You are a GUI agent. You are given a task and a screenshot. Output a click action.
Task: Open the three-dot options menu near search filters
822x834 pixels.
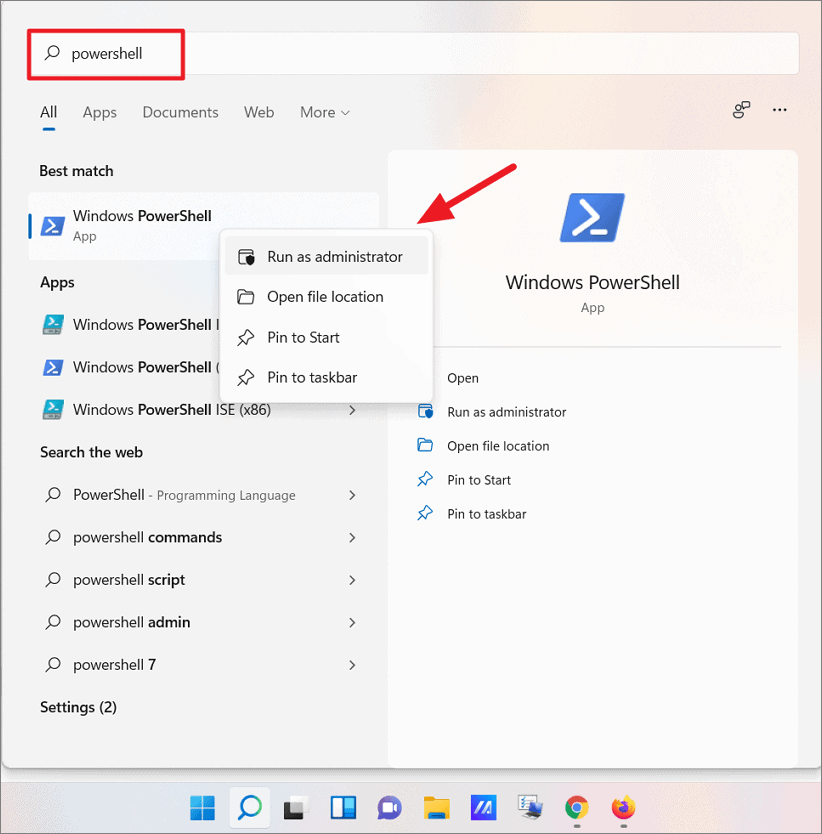(x=780, y=110)
